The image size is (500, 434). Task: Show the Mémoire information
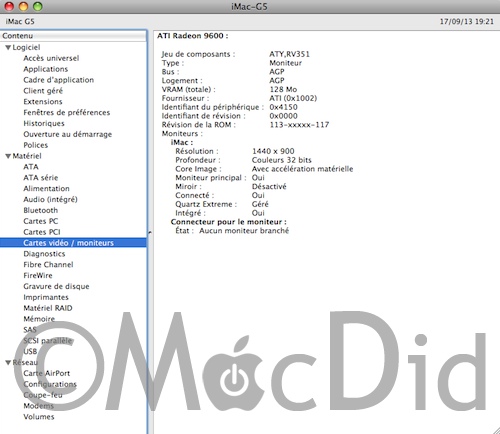[x=39, y=319]
